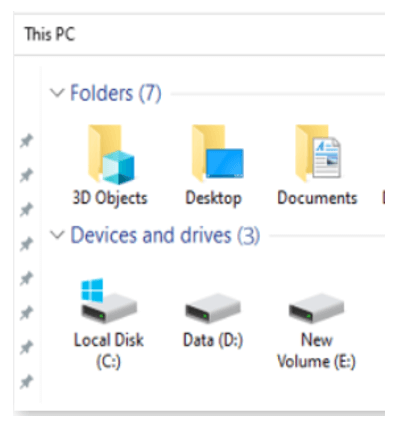
Task: Click the New Volume (E:) label
Action: pos(316,351)
